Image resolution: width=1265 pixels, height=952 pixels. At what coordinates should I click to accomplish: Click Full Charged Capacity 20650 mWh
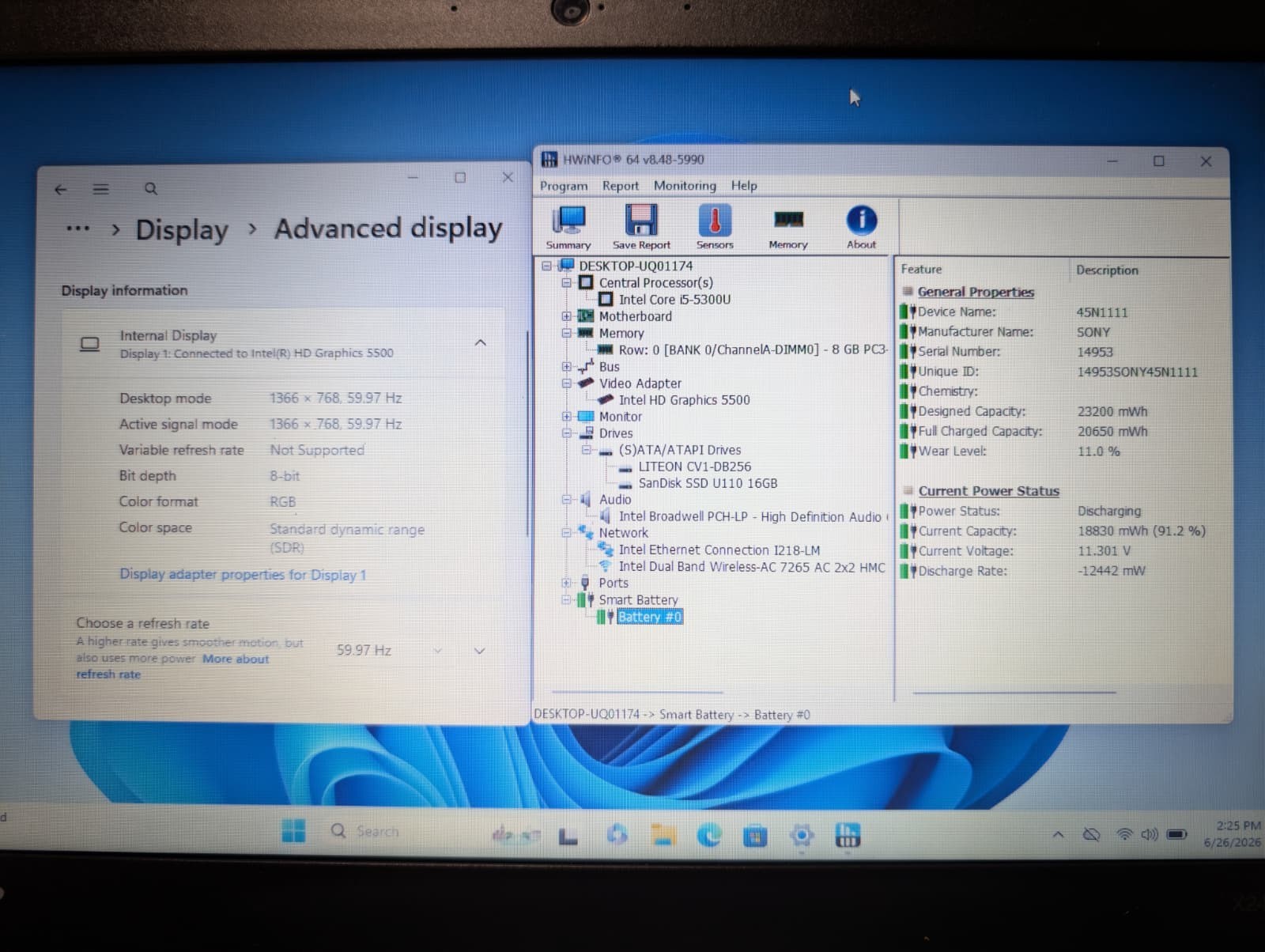pos(1112,432)
